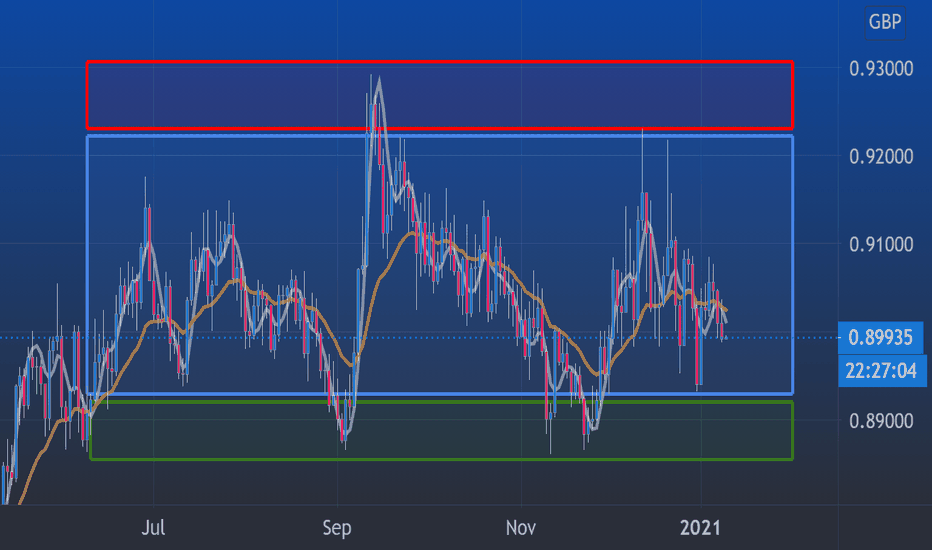This screenshot has width=932, height=550.
Task: Click the 2021 label on time axis
Action: coord(700,528)
